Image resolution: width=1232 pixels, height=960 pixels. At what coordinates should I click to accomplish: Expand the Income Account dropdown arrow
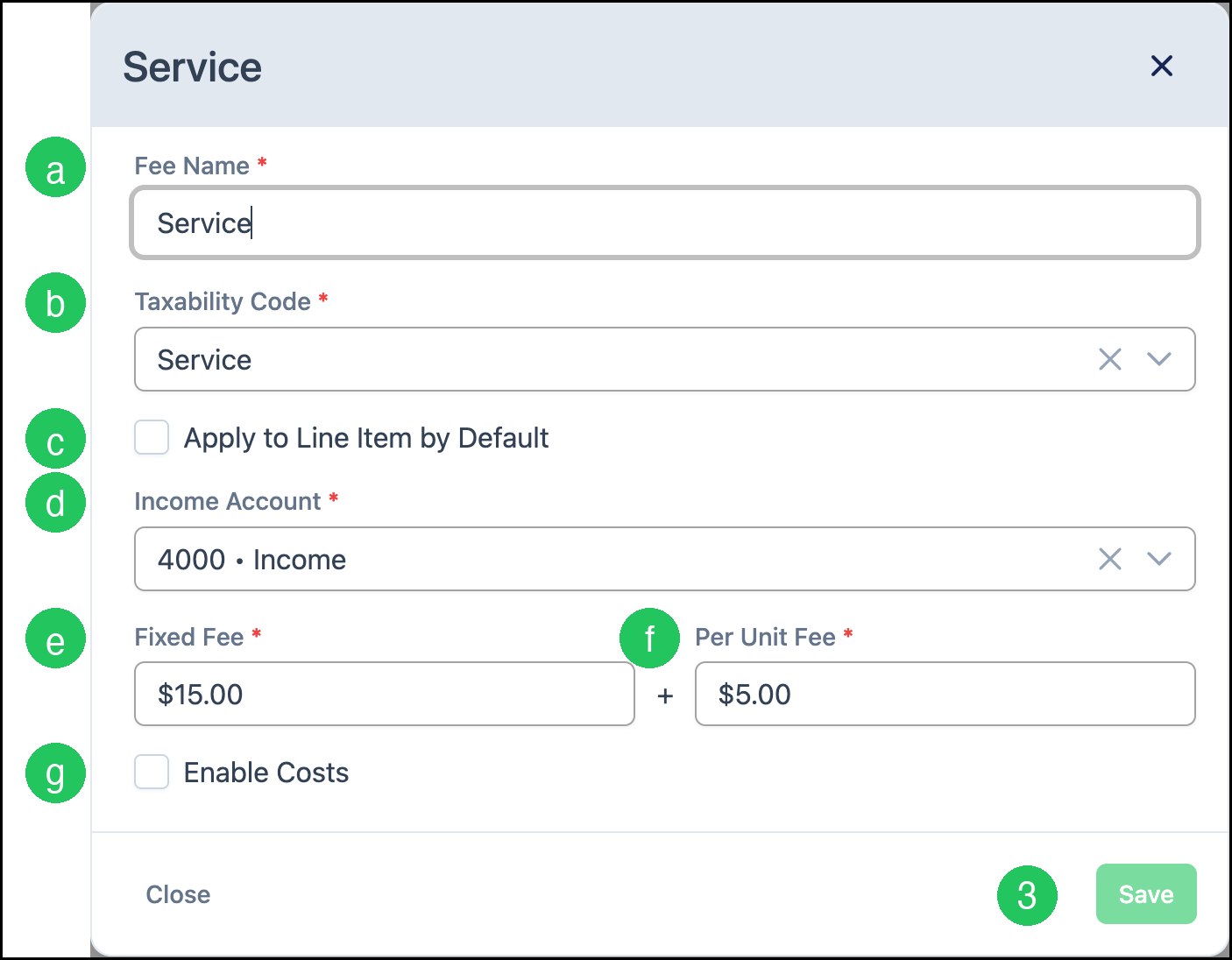click(1159, 559)
